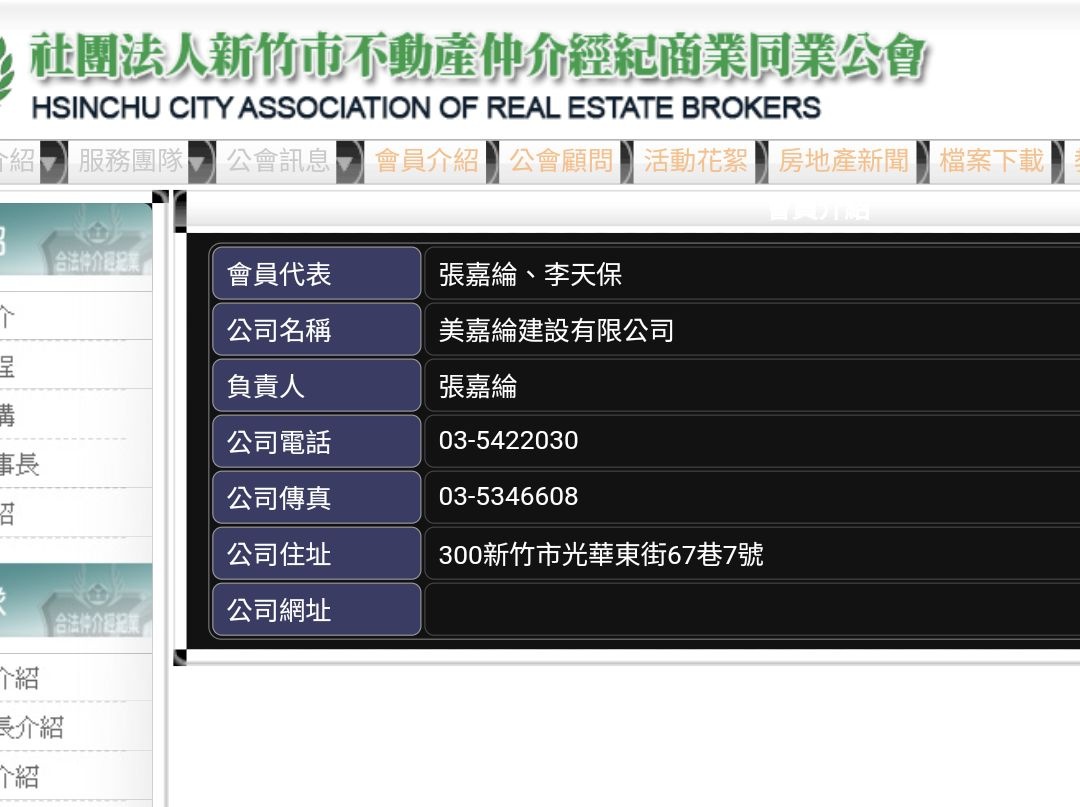Click the address 300新竹市光華東街67巷7號
Screen dimensions: 1080x807
[601, 554]
